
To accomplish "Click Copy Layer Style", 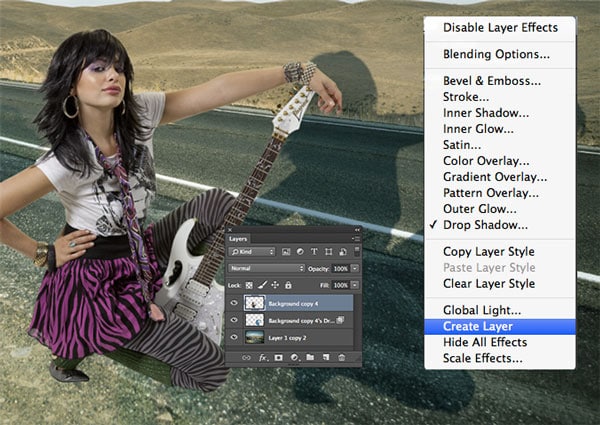I will 488,252.
